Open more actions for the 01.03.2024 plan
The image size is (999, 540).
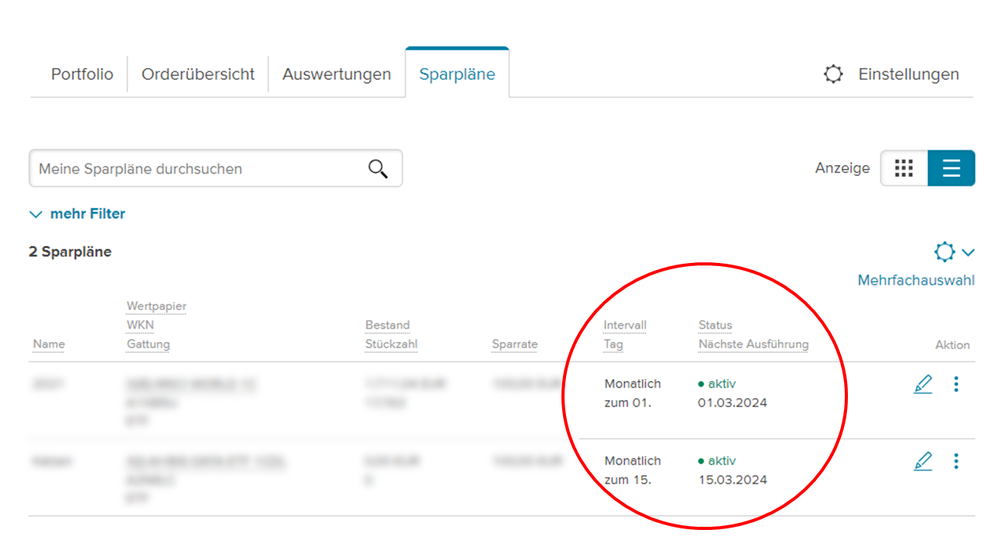coord(956,384)
